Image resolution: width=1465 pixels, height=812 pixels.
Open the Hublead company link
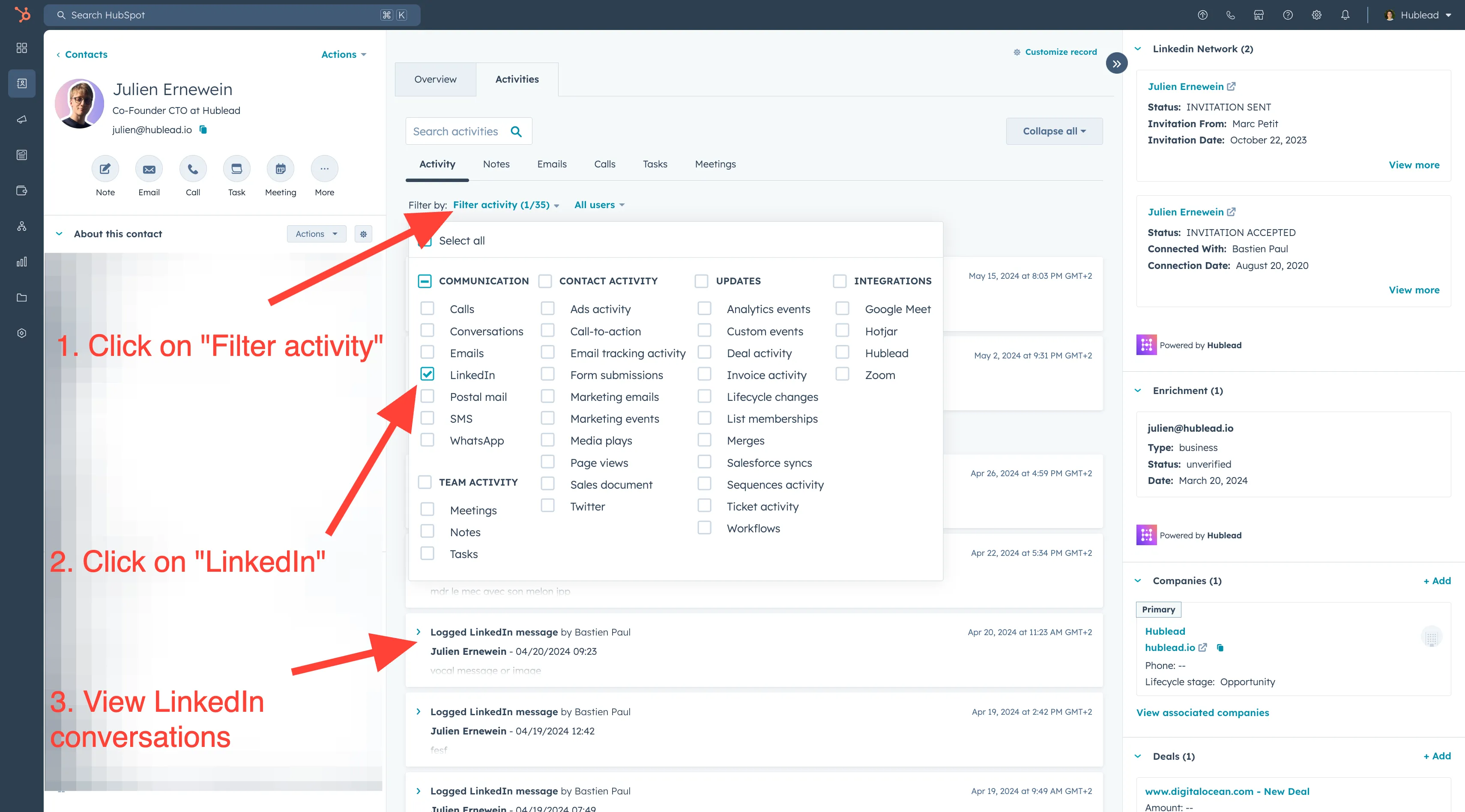(1165, 631)
